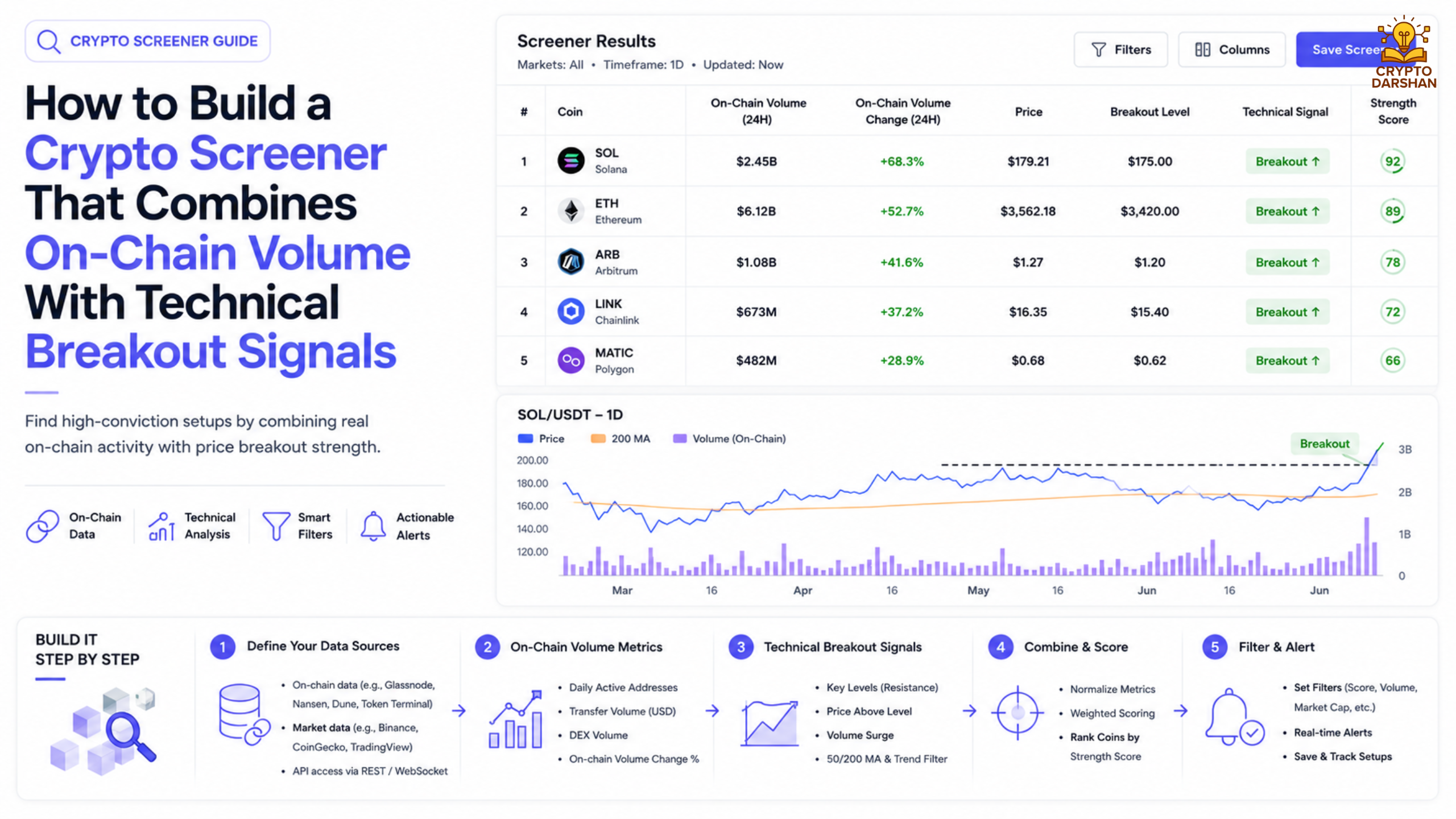Click the green Breakout label on the chart
Viewport: 1456px width, 819px height.
(x=1325, y=444)
